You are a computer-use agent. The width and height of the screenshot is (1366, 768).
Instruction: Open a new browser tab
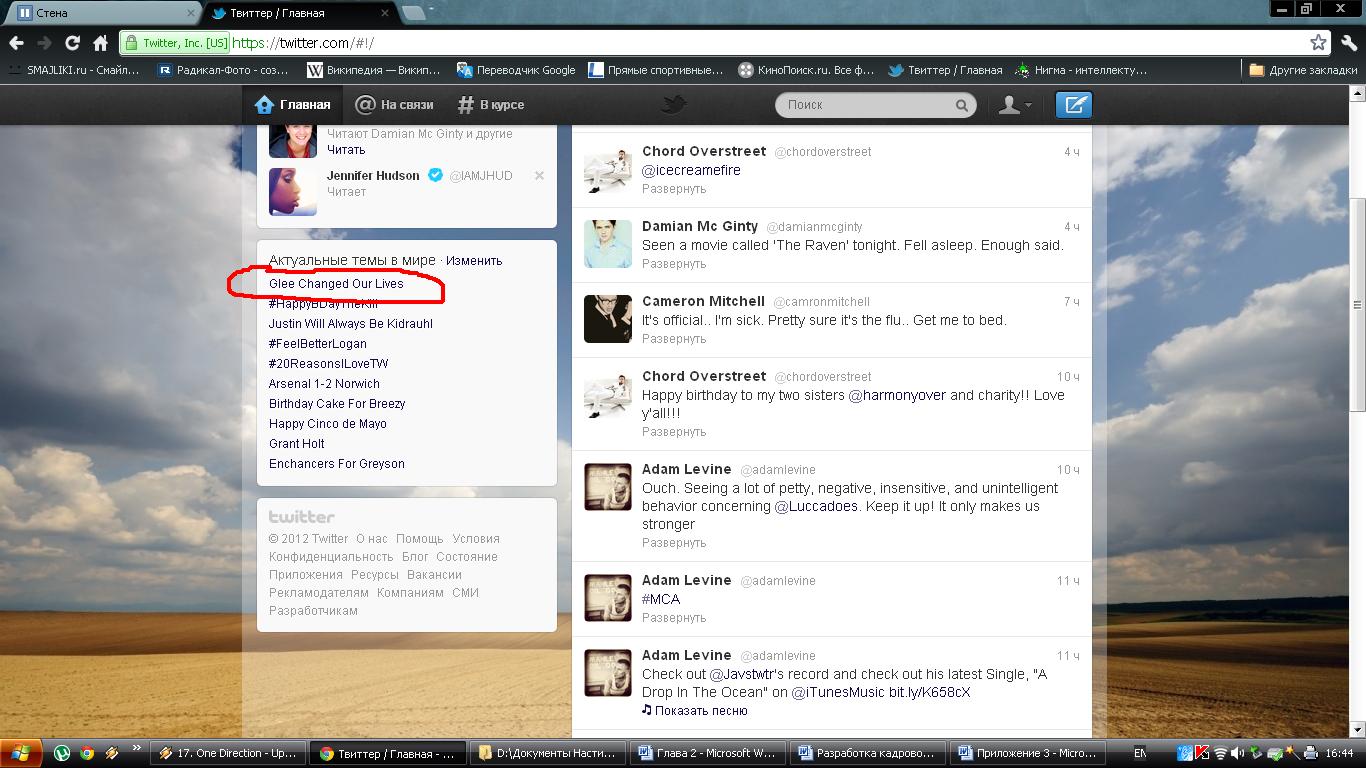(413, 13)
